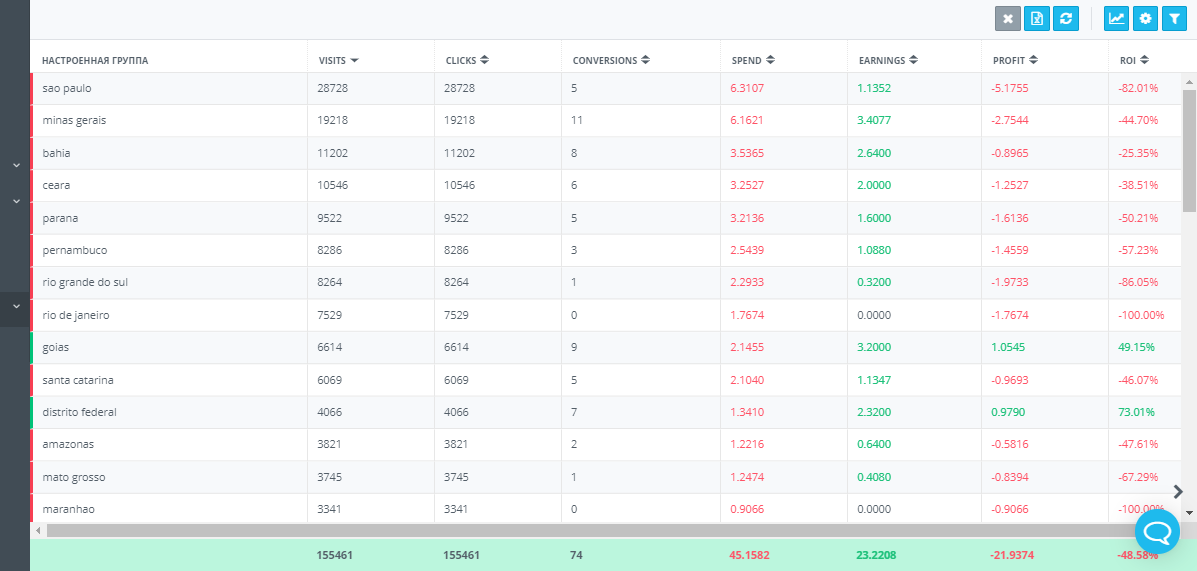The height and width of the screenshot is (571, 1197).
Task: Click santa catarina clicks value 6069
Action: pos(457,379)
